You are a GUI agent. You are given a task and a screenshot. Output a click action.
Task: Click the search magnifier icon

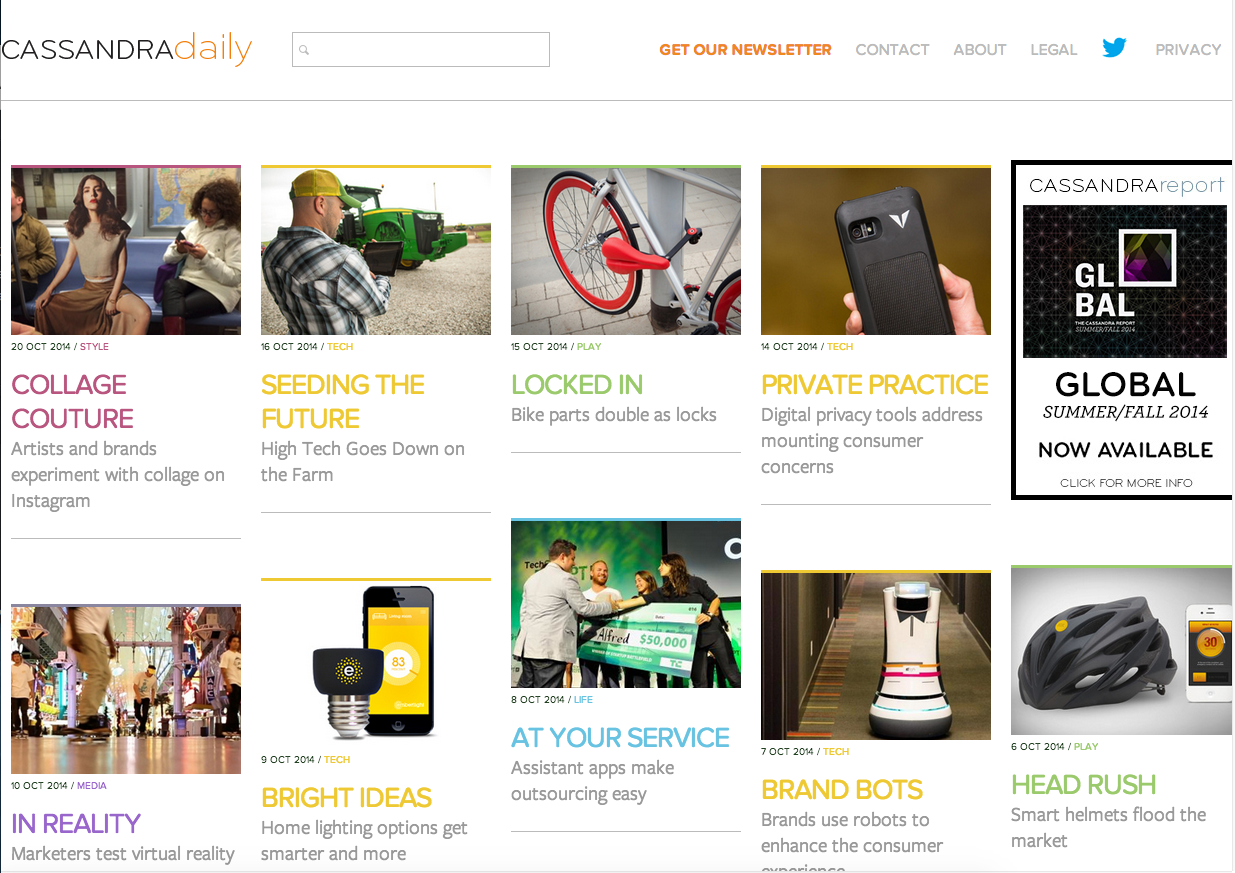pos(305,50)
